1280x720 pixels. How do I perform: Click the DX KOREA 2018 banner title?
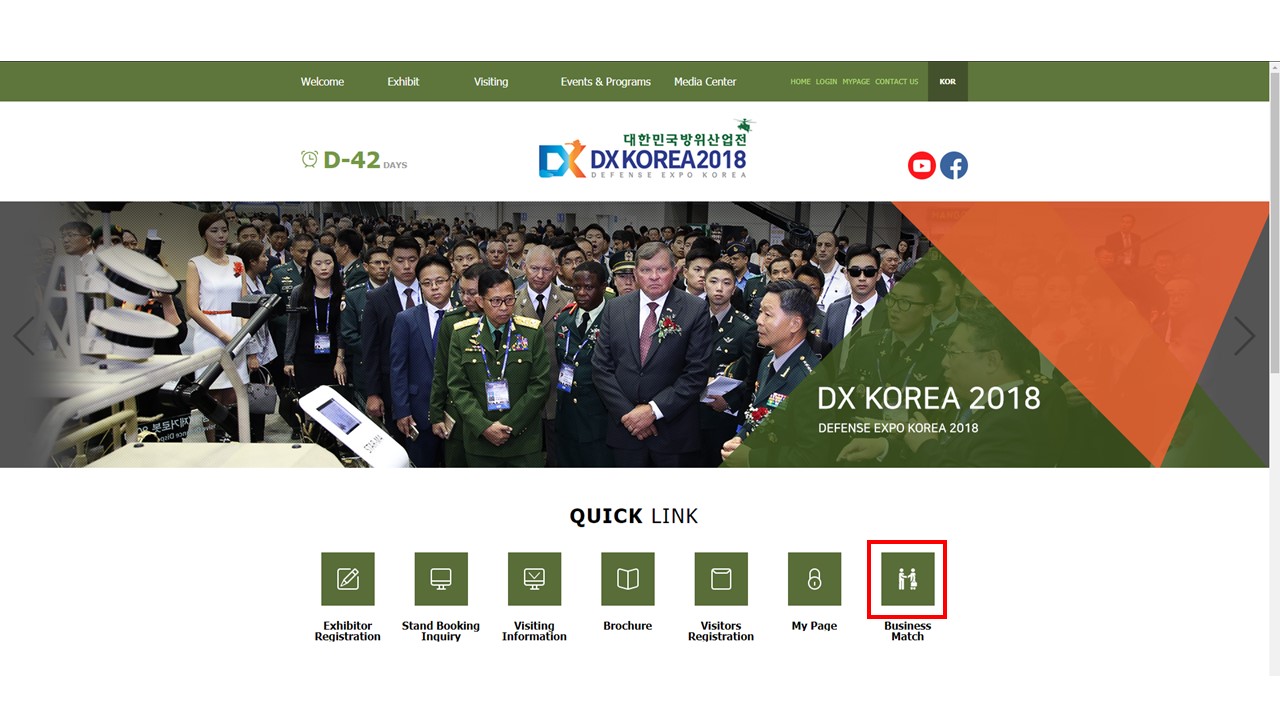click(x=929, y=398)
